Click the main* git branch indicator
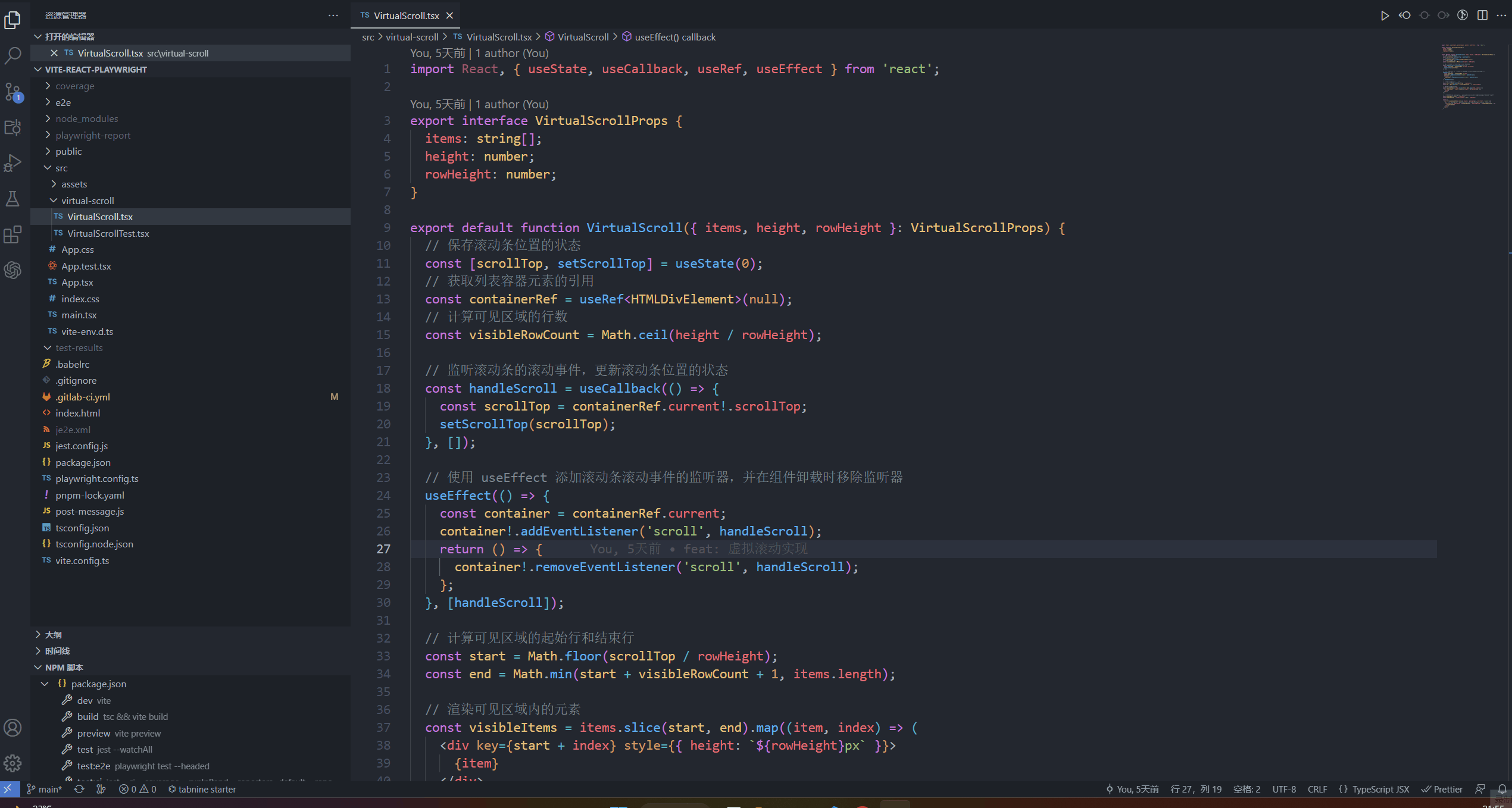Image resolution: width=1512 pixels, height=808 pixels. coord(45,789)
